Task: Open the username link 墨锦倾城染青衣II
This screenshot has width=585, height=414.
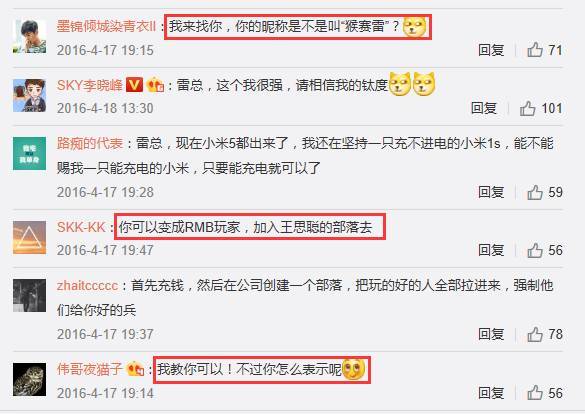Action: 106,26
